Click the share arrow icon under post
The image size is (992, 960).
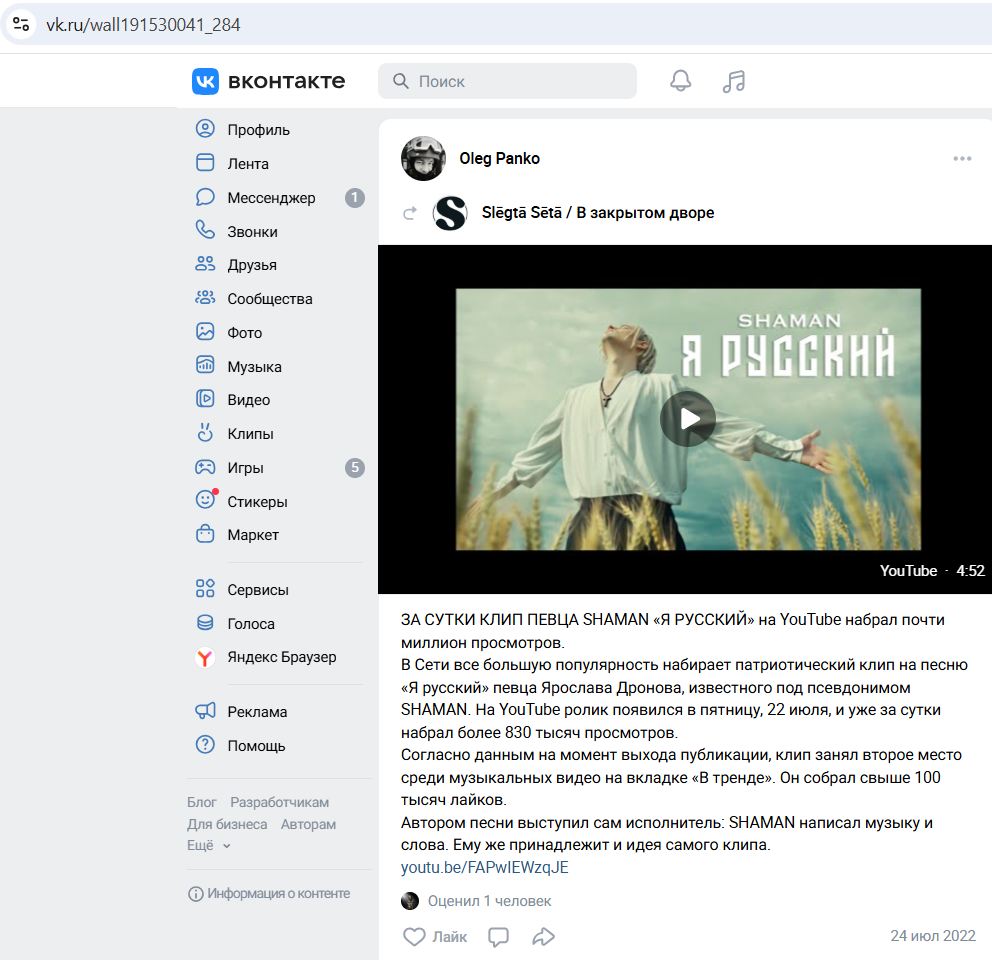click(543, 937)
